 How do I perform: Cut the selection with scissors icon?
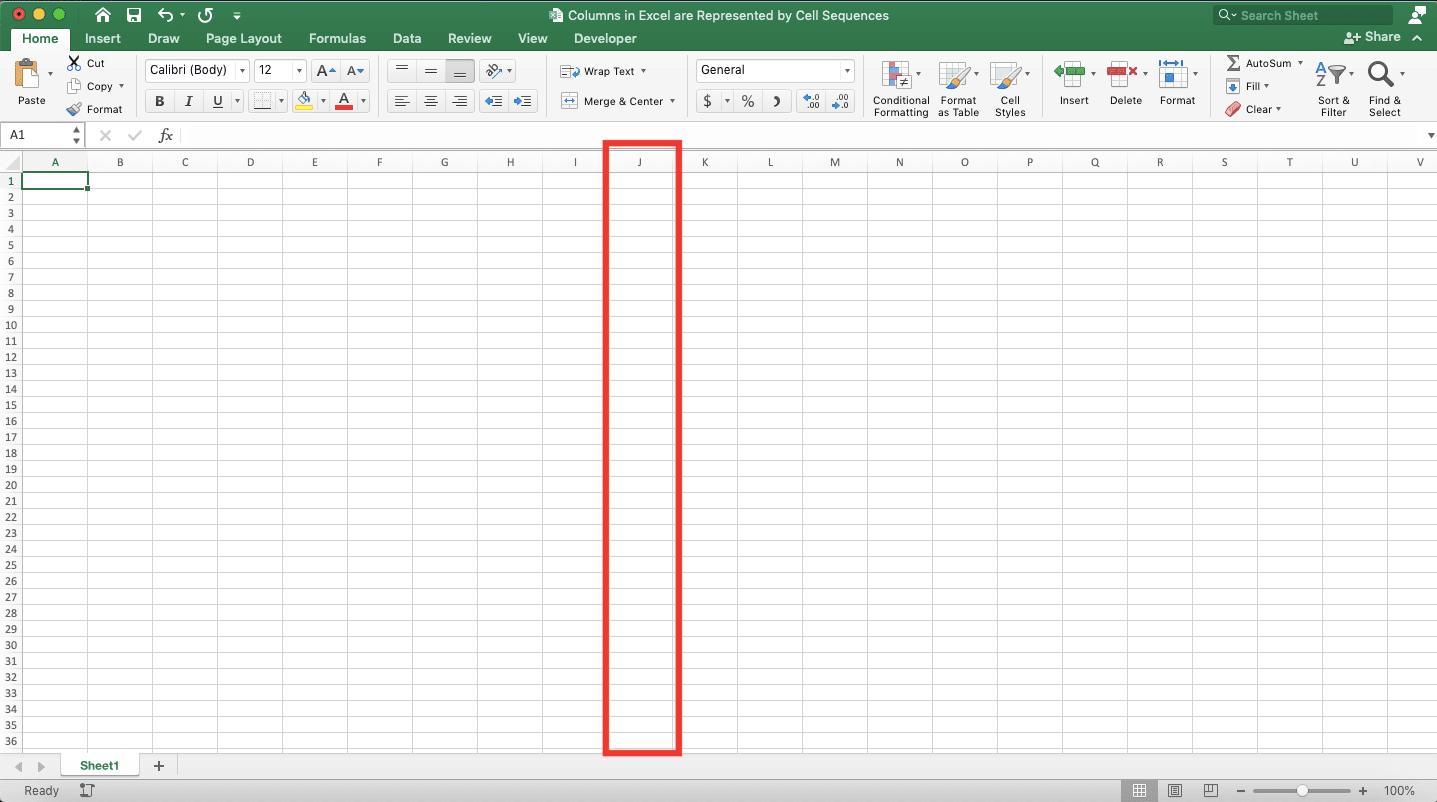click(x=74, y=63)
